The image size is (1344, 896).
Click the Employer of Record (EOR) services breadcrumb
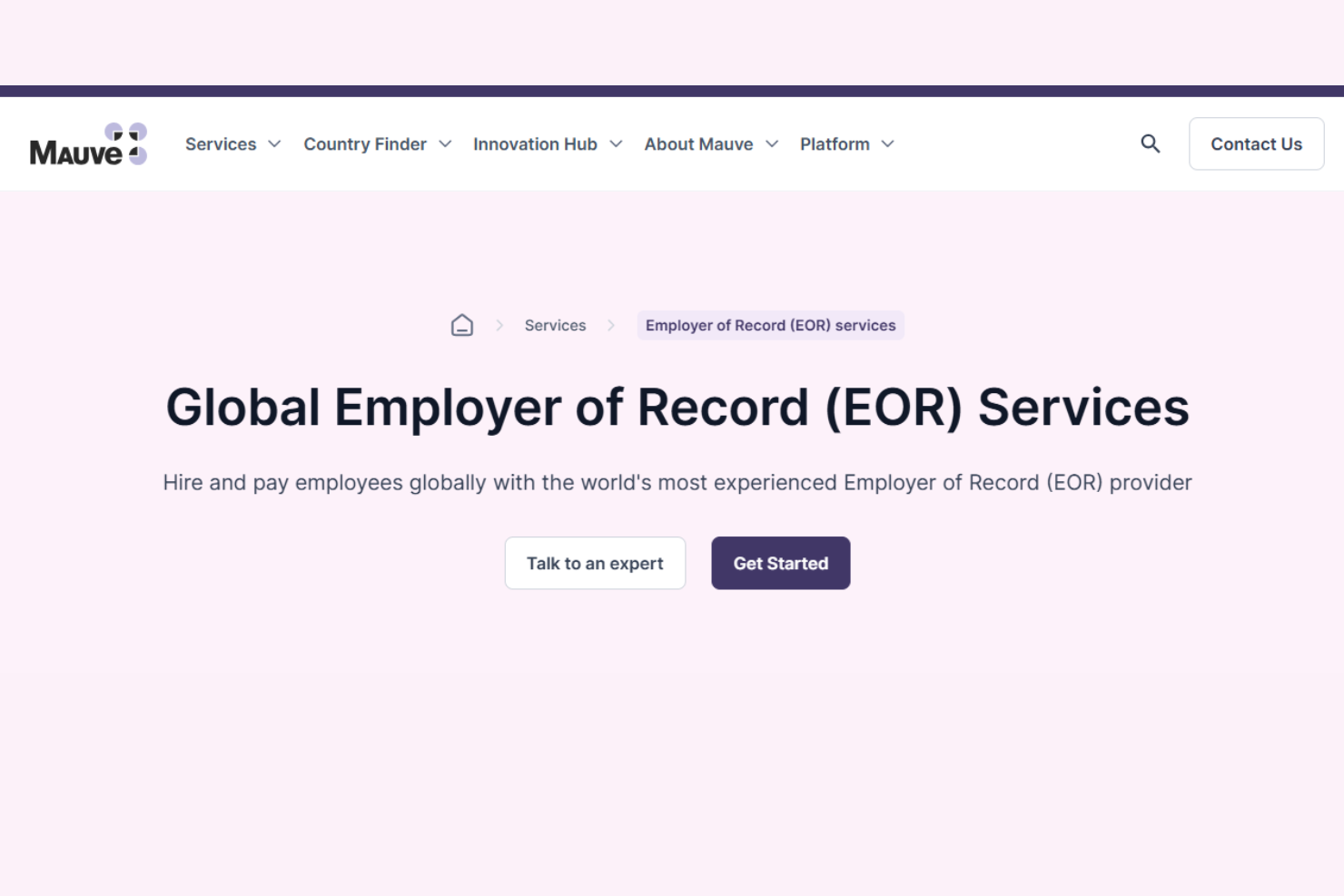pyautogui.click(x=770, y=325)
